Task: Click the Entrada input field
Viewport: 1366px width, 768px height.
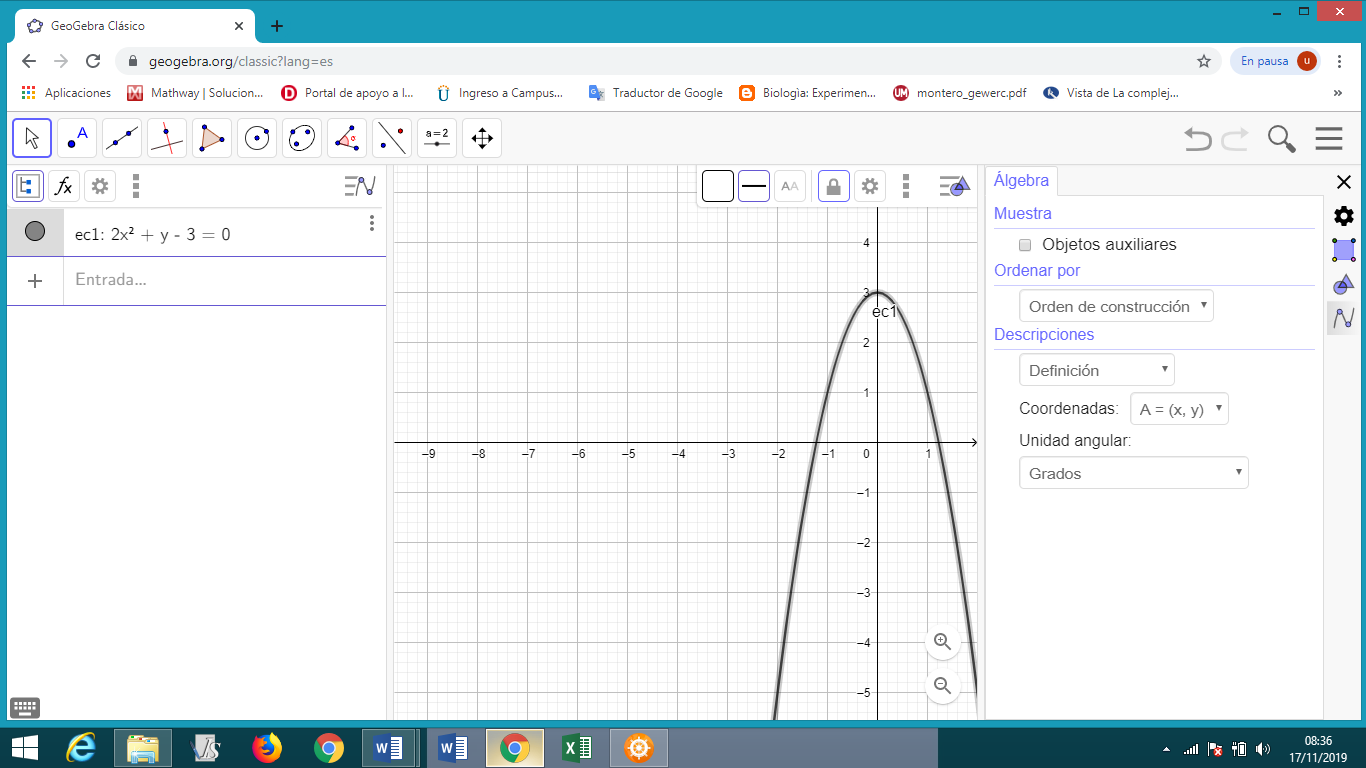Action: [200, 281]
